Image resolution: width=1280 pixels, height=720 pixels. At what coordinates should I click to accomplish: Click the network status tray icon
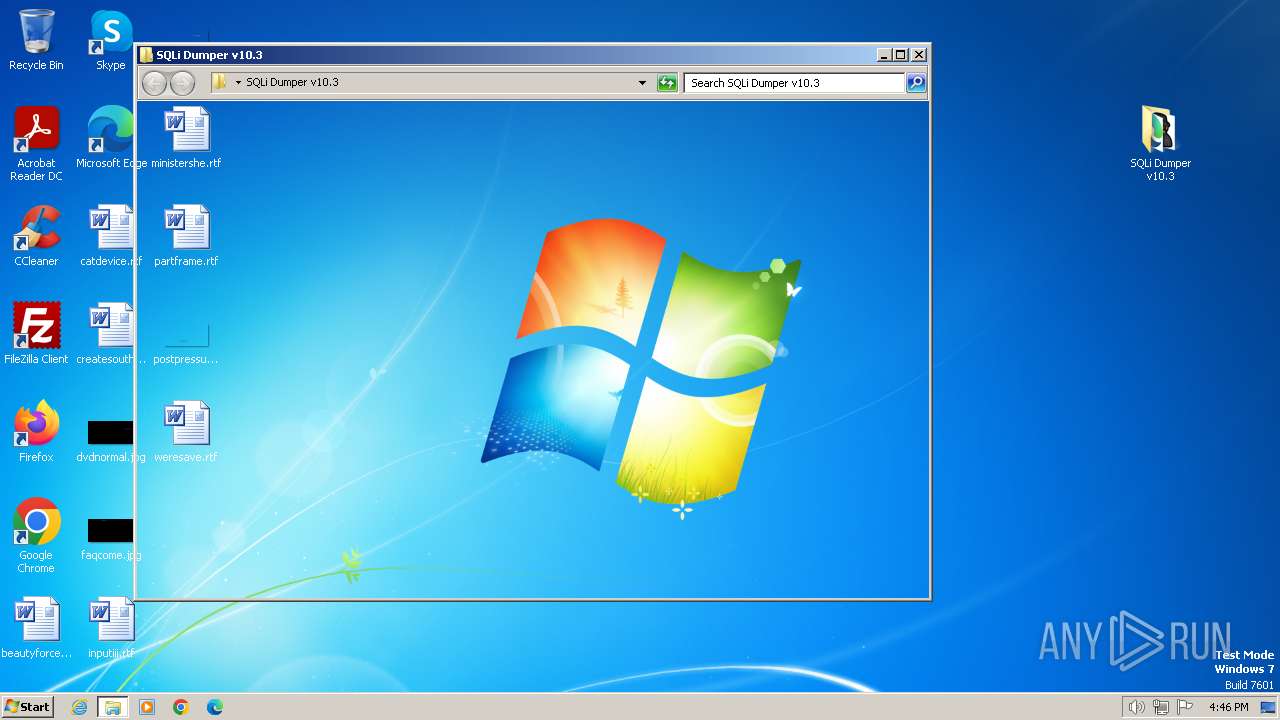pos(1161,707)
